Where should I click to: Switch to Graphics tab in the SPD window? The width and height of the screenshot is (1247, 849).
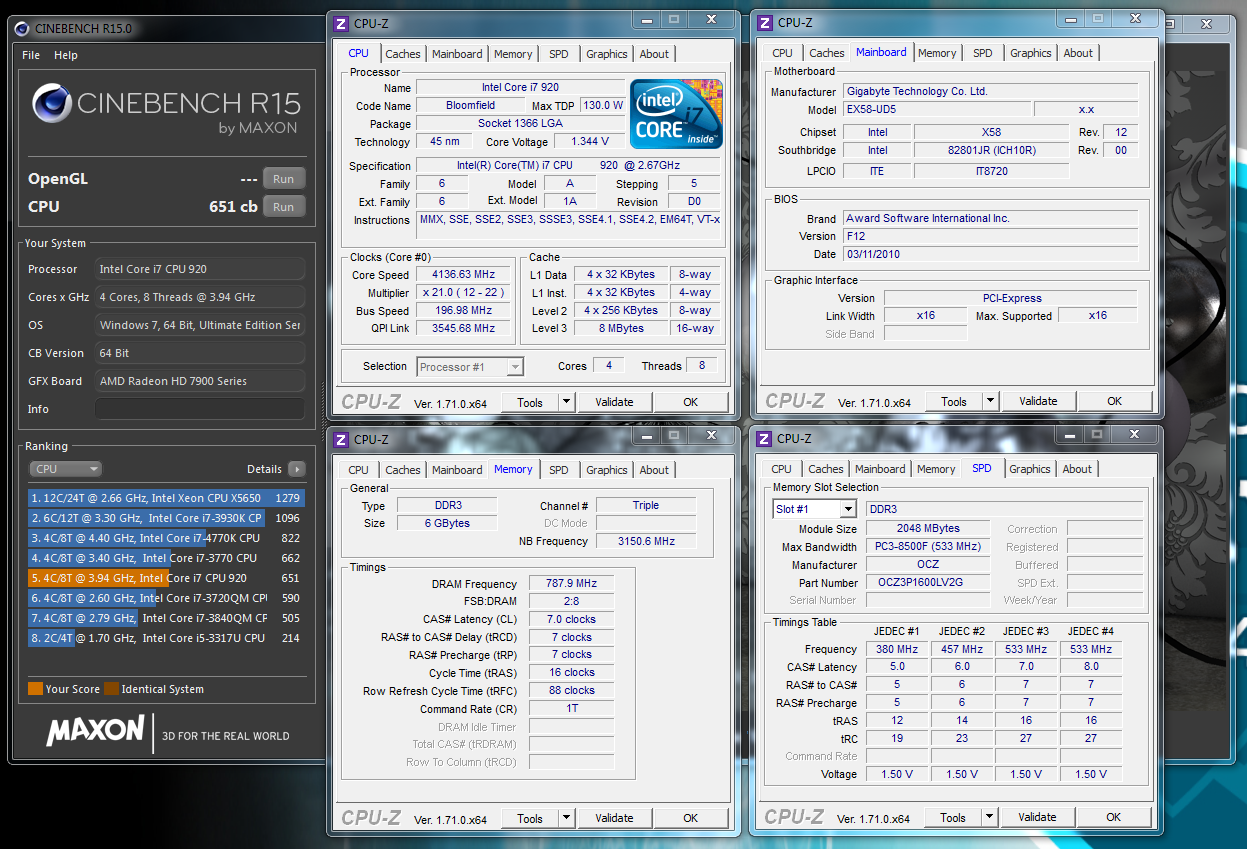click(1030, 469)
